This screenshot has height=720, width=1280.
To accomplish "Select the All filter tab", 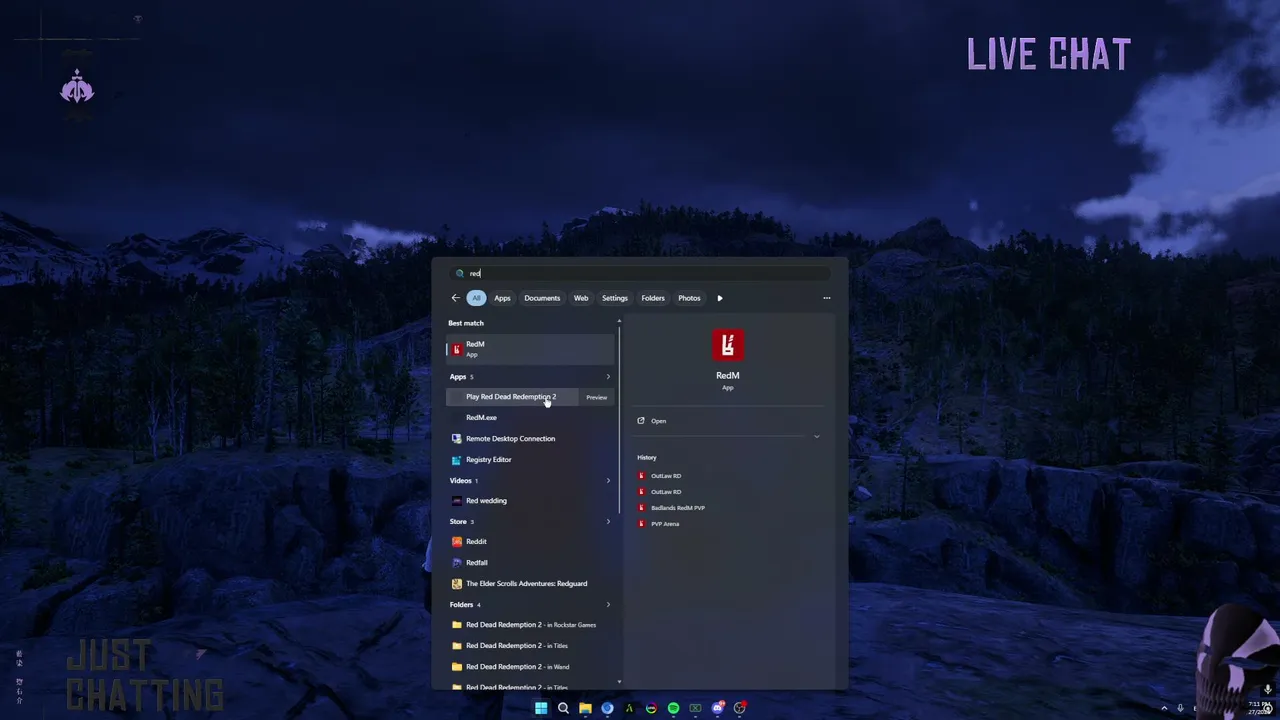I will click(x=476, y=298).
